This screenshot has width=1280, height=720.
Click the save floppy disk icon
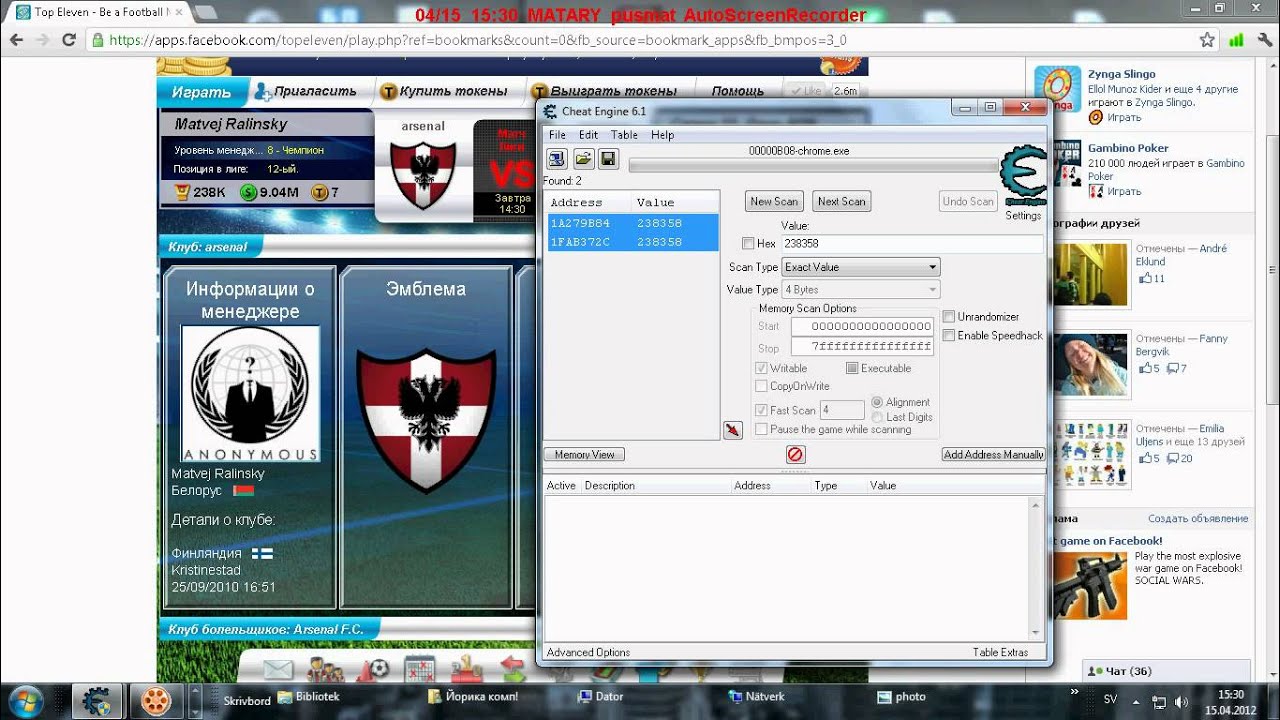coord(608,159)
